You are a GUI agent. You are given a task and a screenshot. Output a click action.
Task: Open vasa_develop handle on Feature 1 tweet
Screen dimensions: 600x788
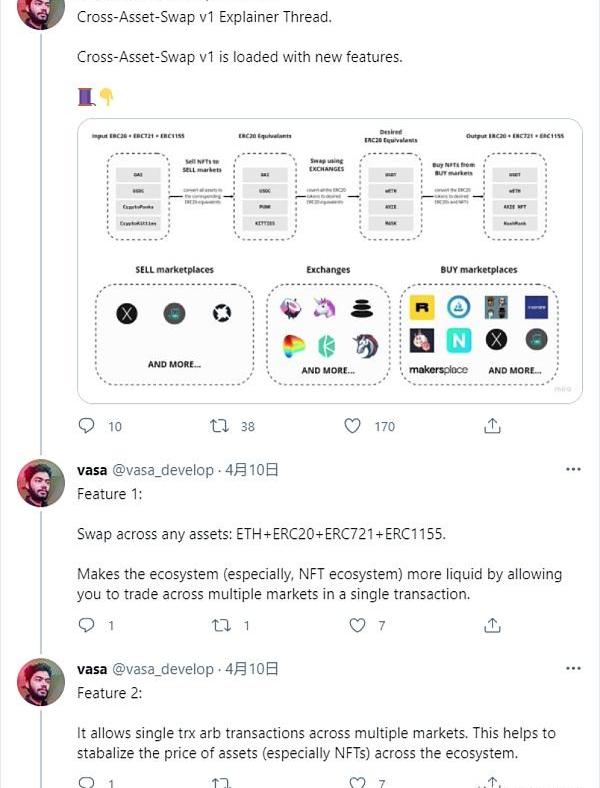pos(163,470)
